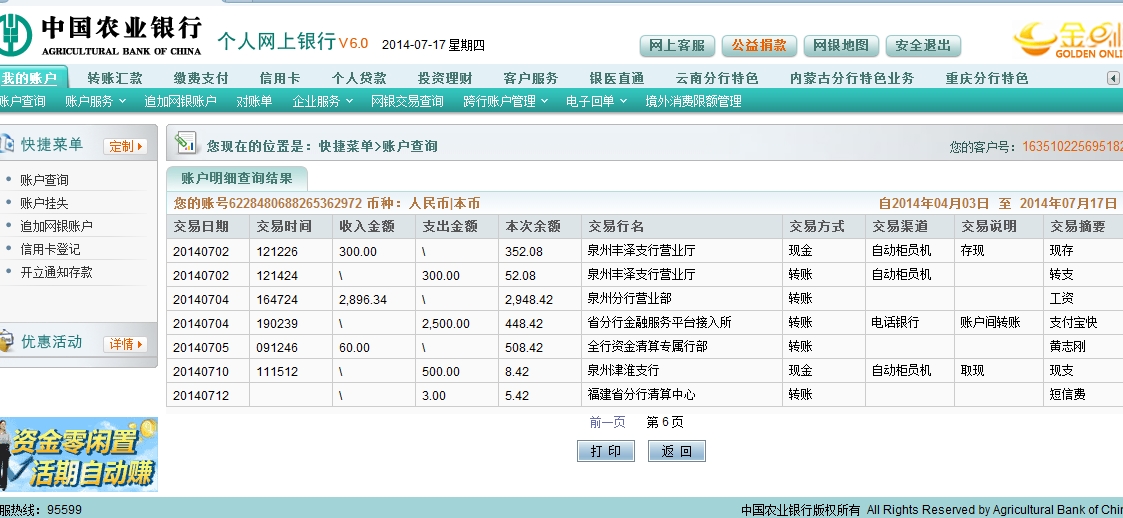1123x518 pixels.
Task: Click the scroll arrow at the end of the main navigation
Action: point(1113,77)
